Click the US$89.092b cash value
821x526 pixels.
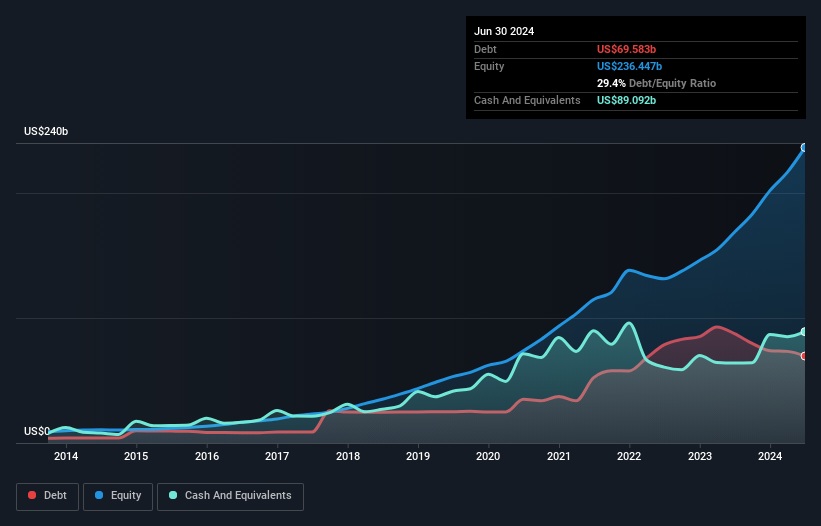tap(626, 100)
